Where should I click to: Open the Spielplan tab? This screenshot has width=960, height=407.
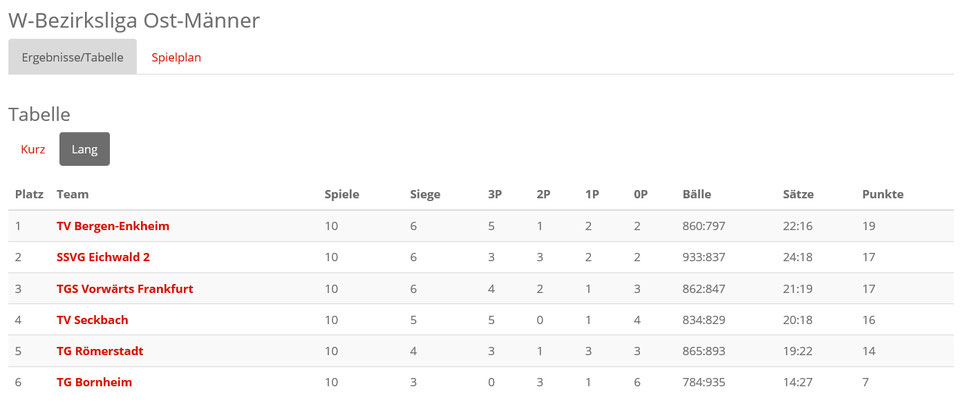[x=176, y=58]
